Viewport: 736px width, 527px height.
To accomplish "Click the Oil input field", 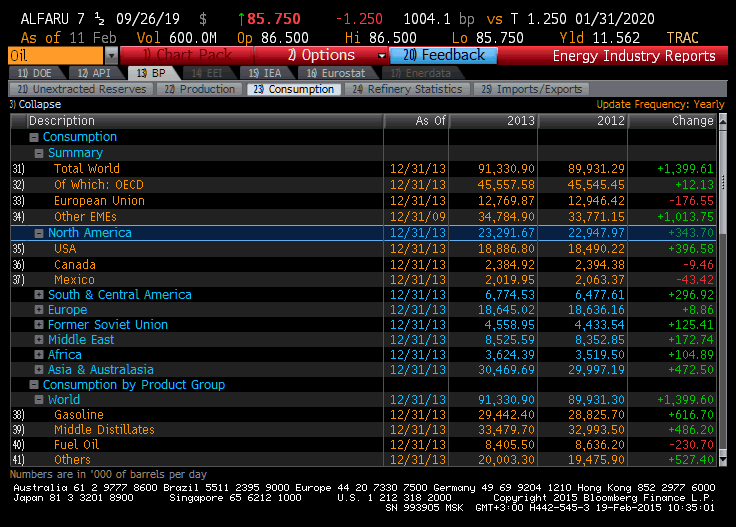I will 56,56.
